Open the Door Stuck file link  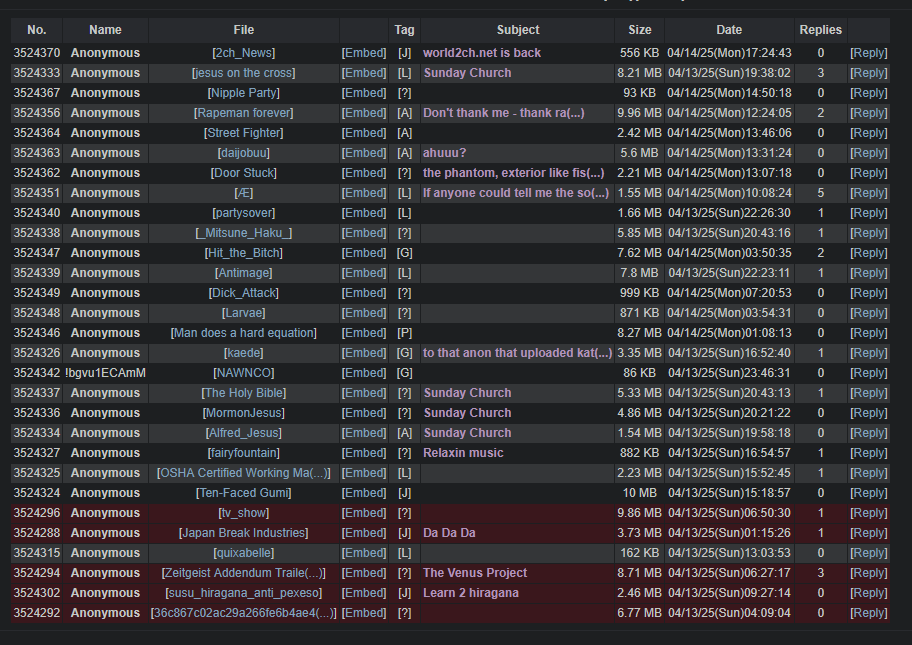click(x=244, y=173)
